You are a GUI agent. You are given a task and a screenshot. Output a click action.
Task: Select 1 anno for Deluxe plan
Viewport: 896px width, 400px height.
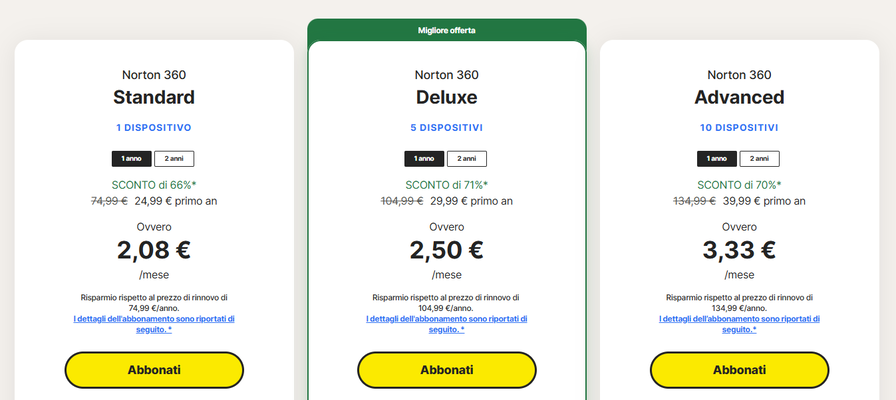(424, 158)
